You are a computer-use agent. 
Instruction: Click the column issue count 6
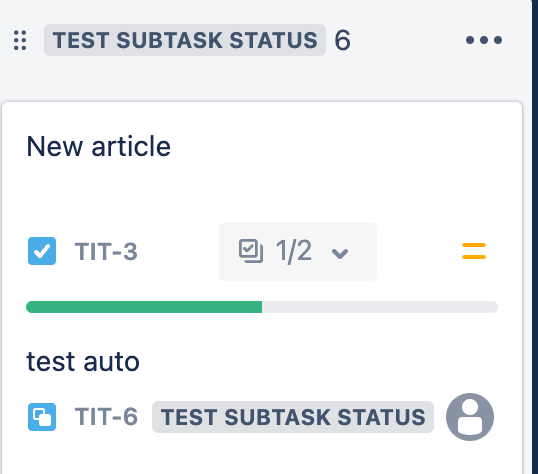point(342,40)
